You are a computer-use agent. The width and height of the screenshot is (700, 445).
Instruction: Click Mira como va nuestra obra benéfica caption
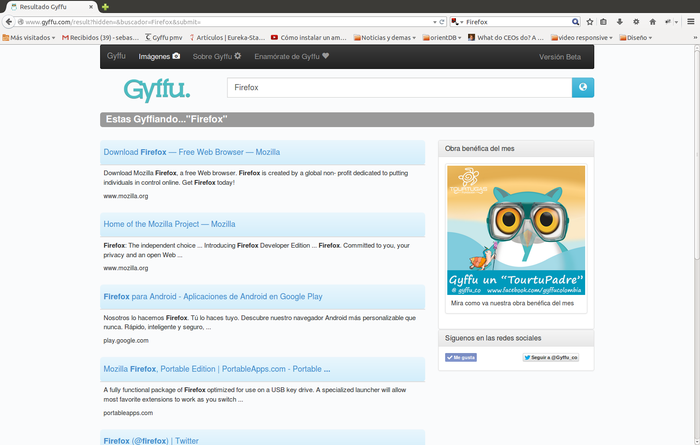point(512,303)
